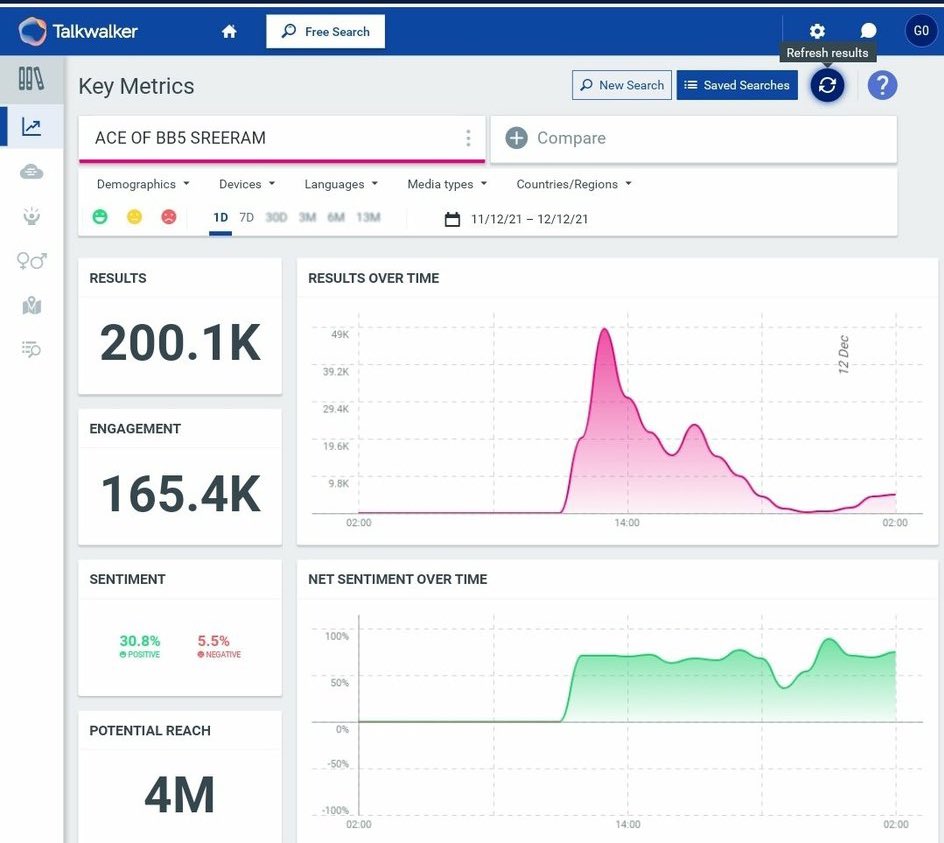Image resolution: width=944 pixels, height=843 pixels.
Task: Select the 6M time range tab
Action: (x=336, y=217)
